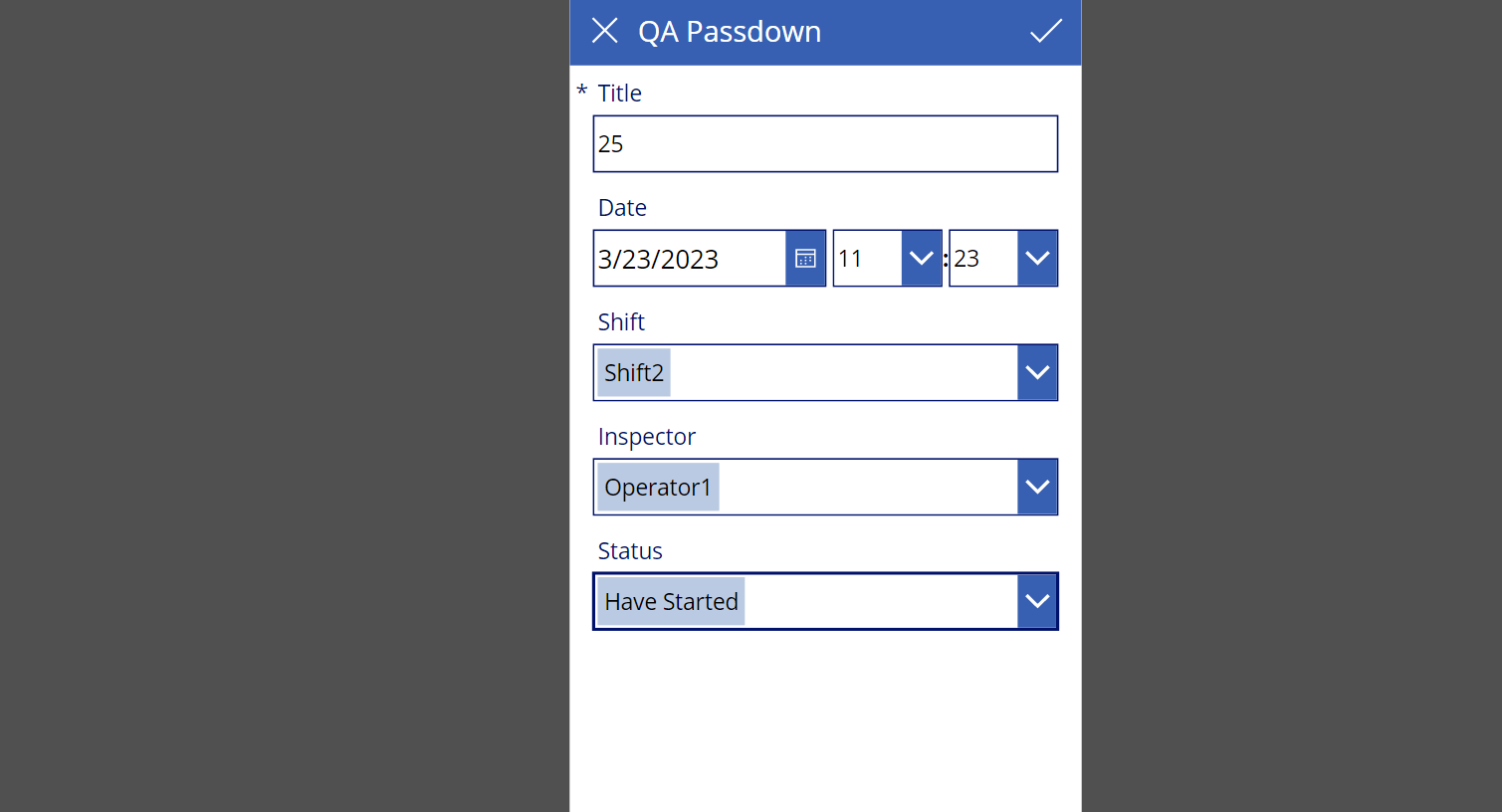Viewport: 1502px width, 812px height.
Task: Open the minute selector showing 23
Action: [980, 258]
